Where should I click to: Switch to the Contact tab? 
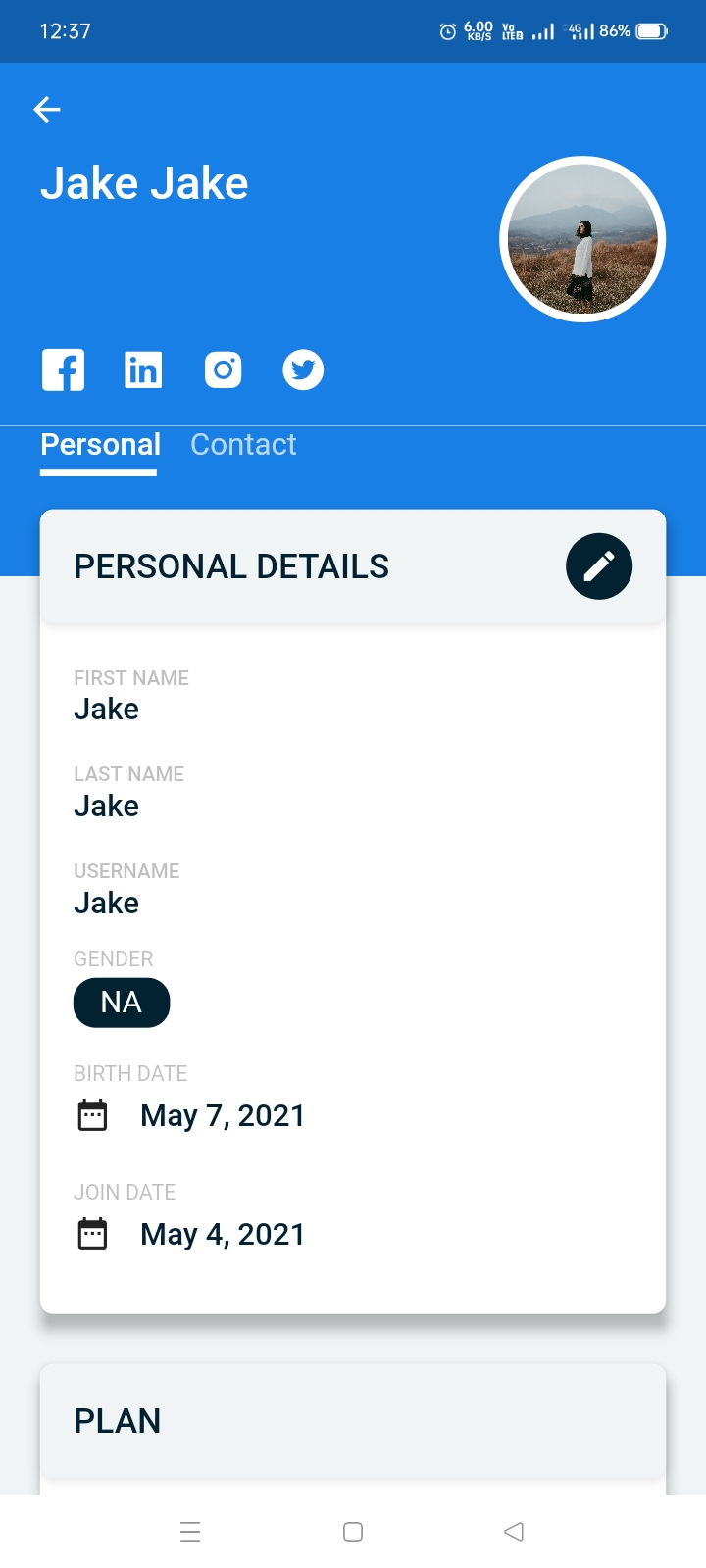[x=243, y=445]
